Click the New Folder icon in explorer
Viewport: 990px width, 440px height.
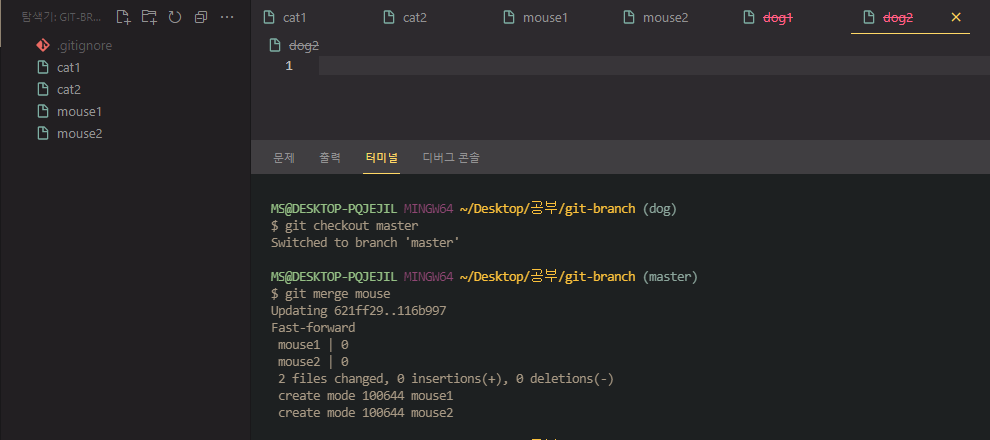pyautogui.click(x=149, y=17)
